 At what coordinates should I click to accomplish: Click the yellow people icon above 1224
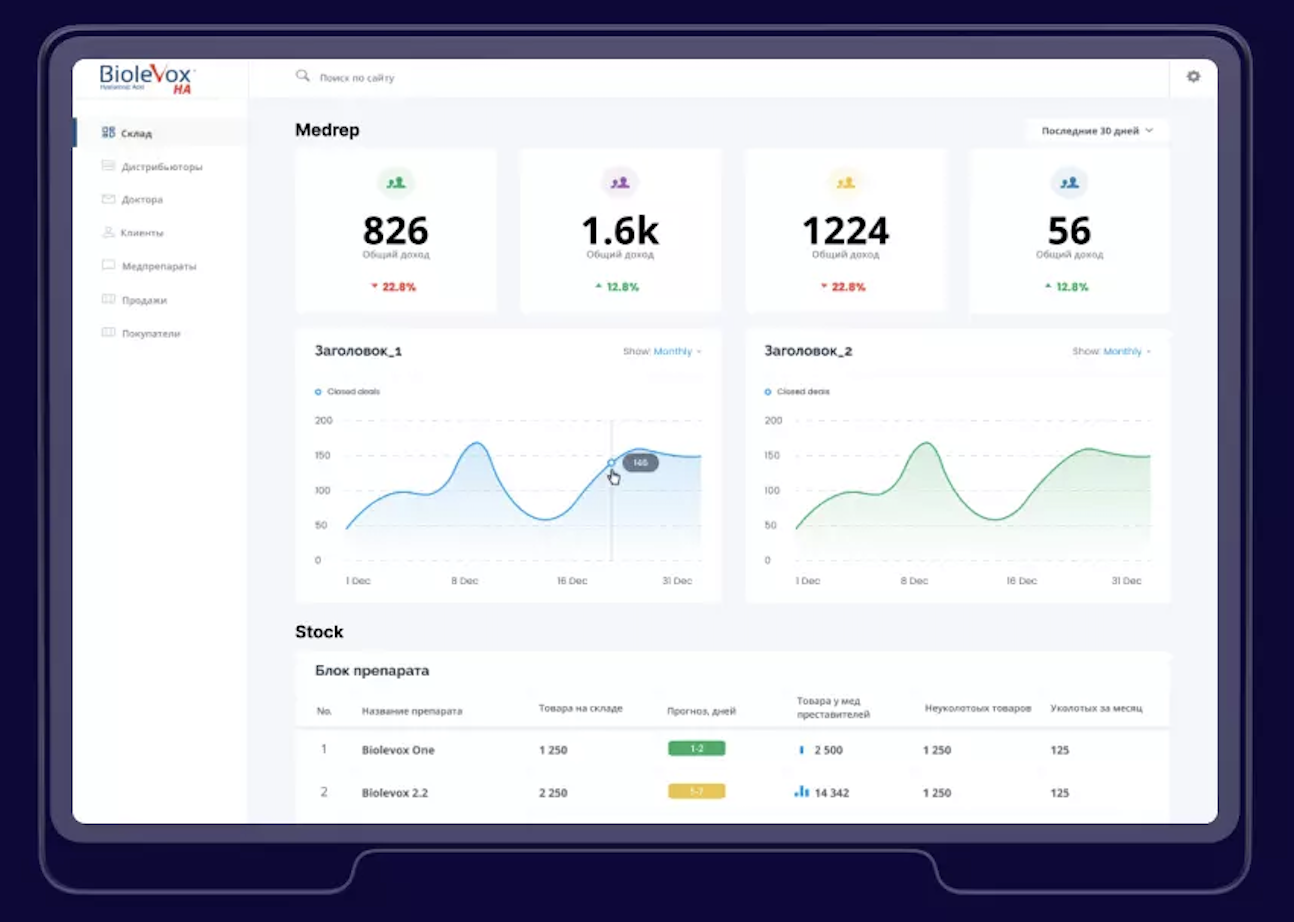845,183
